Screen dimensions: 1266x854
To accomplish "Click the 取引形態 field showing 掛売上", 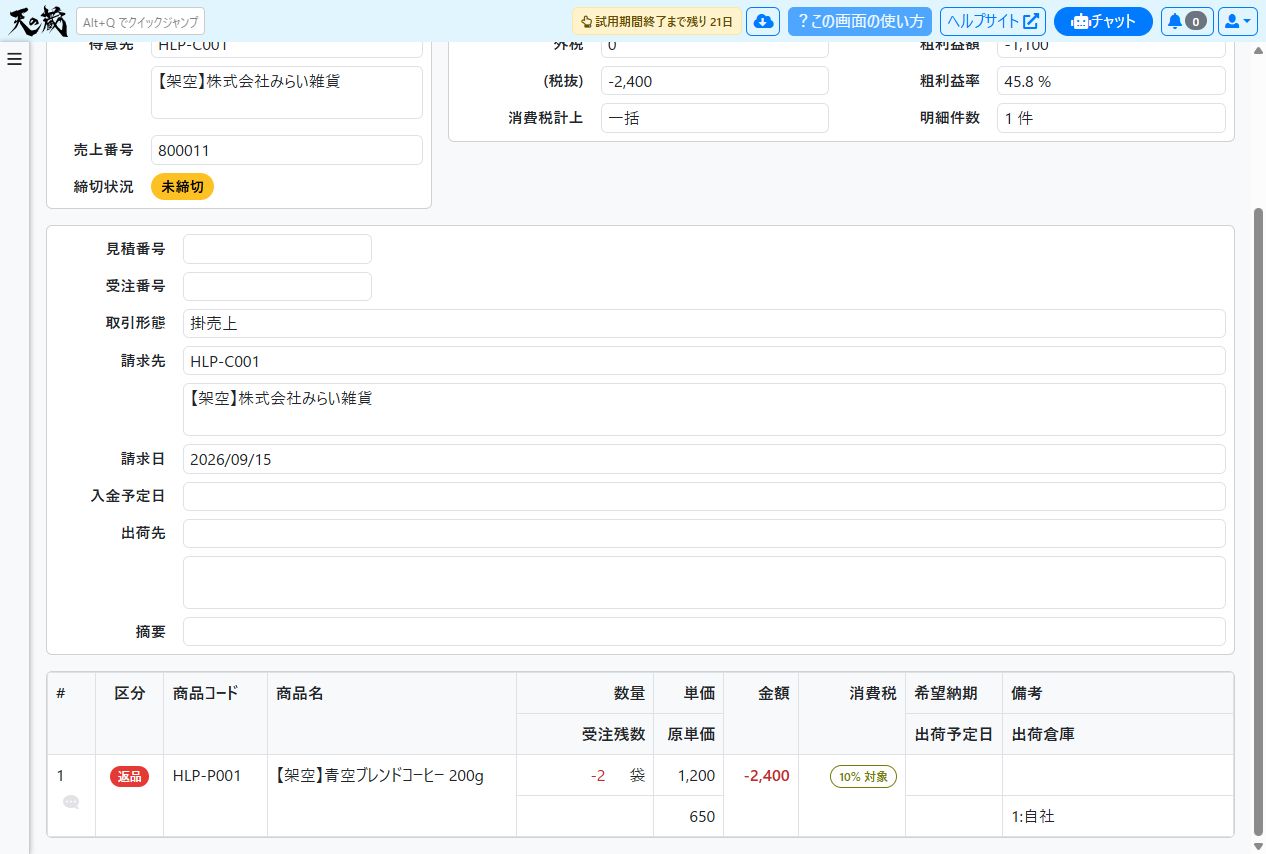I will point(704,324).
